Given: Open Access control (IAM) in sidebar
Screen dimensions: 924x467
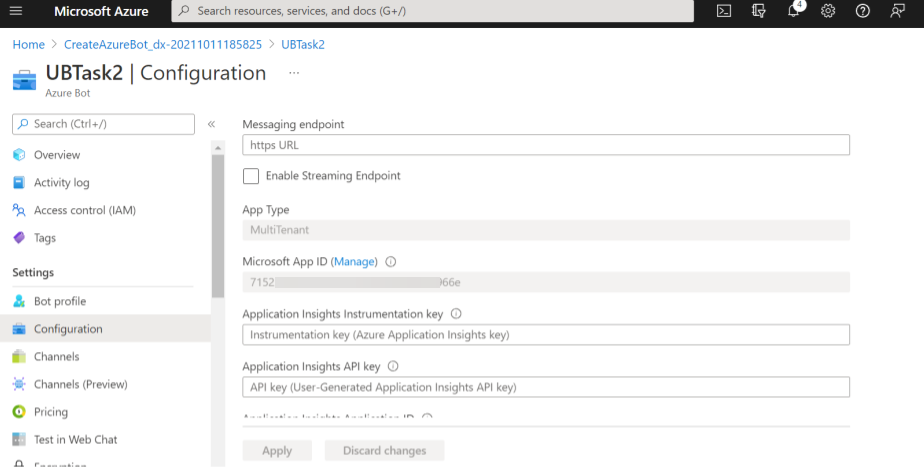Looking at the screenshot, I should (x=84, y=210).
